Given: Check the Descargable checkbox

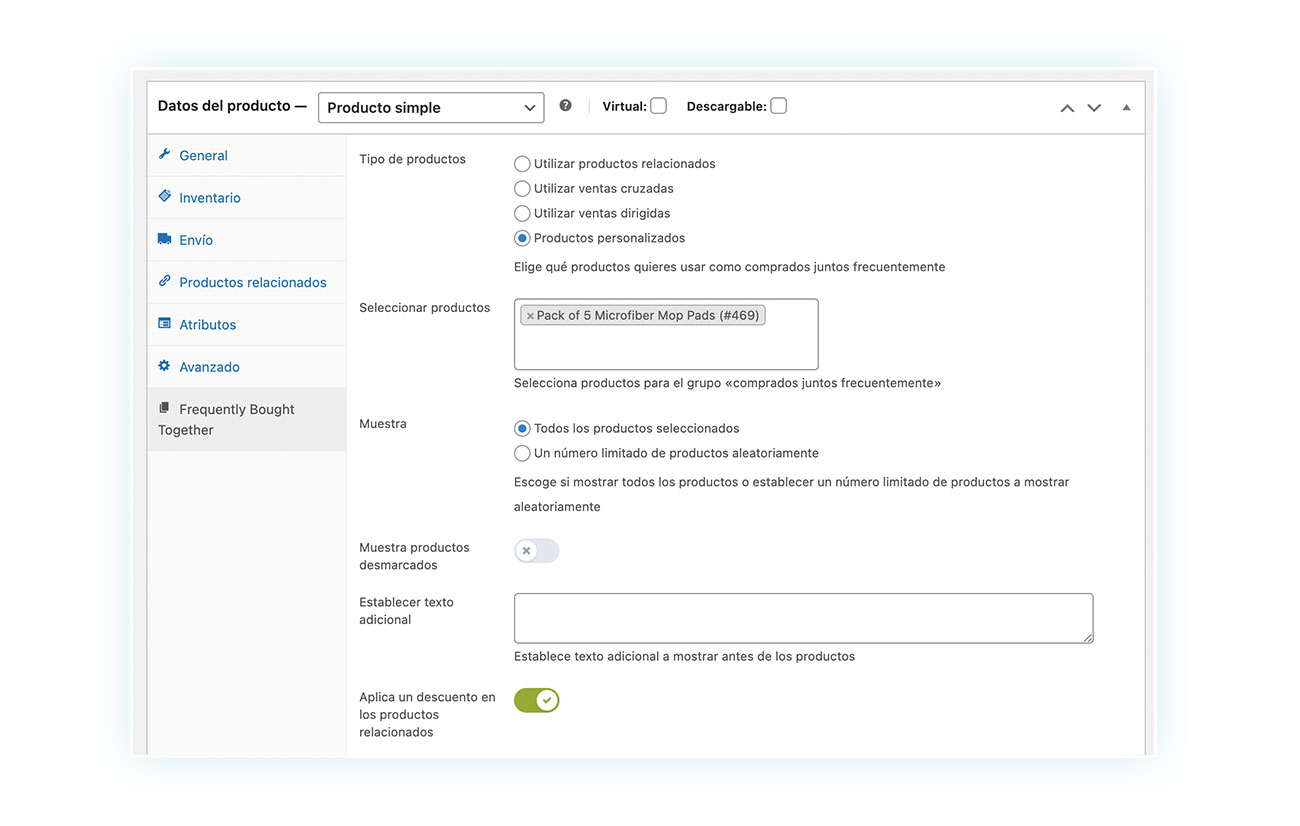Looking at the screenshot, I should pyautogui.click(x=778, y=106).
